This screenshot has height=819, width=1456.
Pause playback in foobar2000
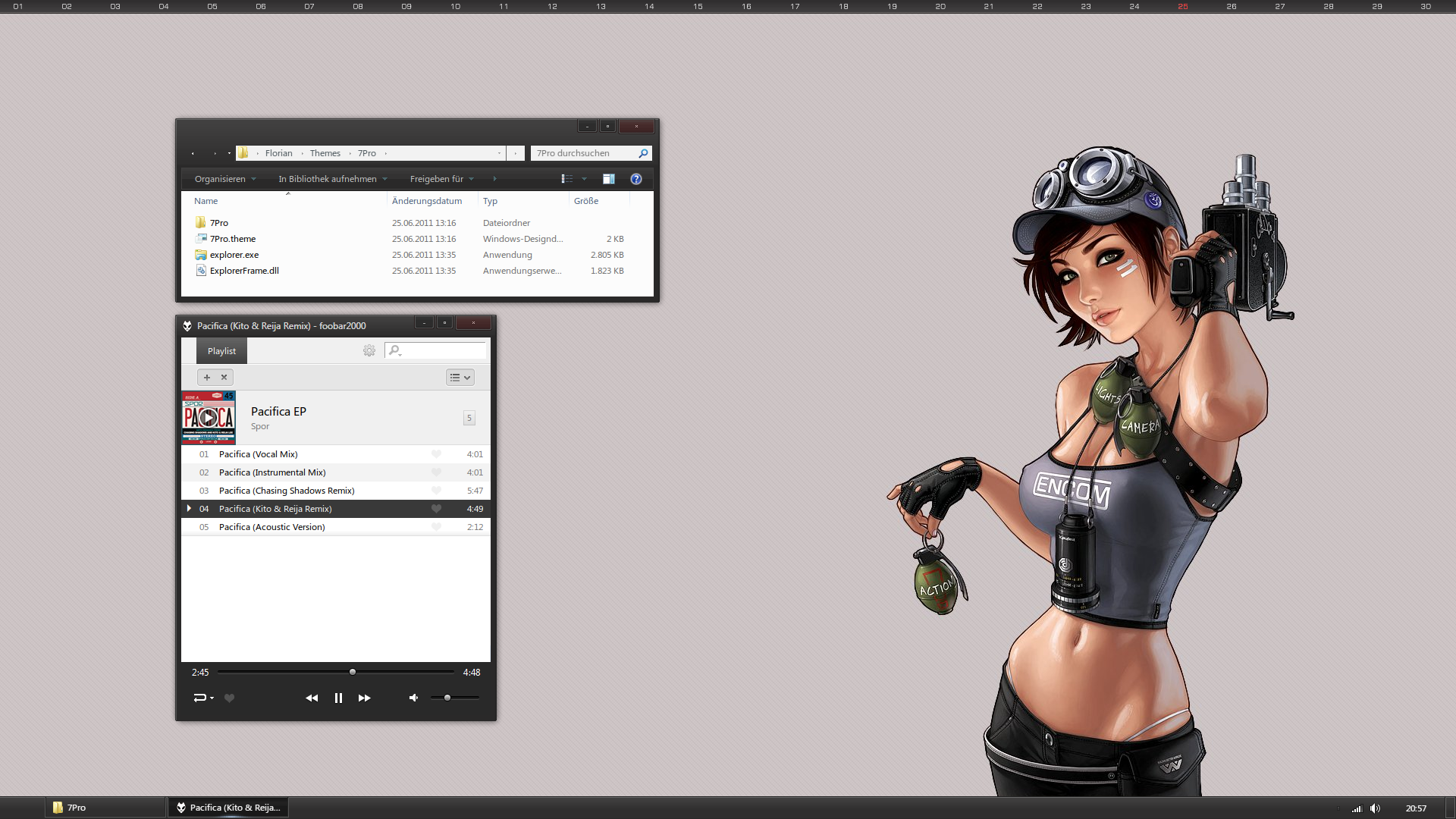(x=338, y=698)
